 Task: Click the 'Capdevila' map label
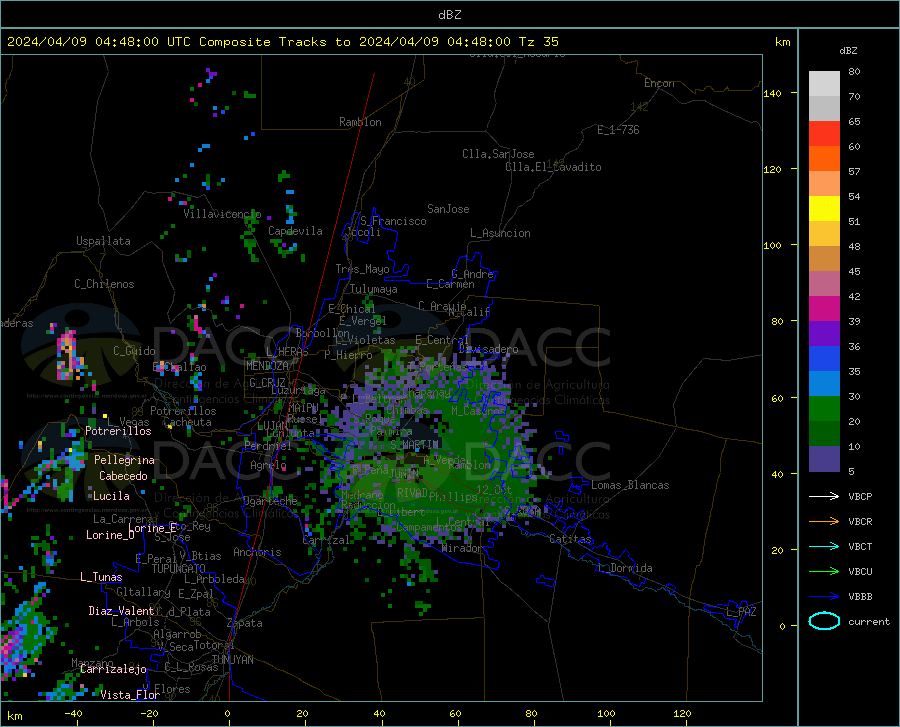point(295,231)
